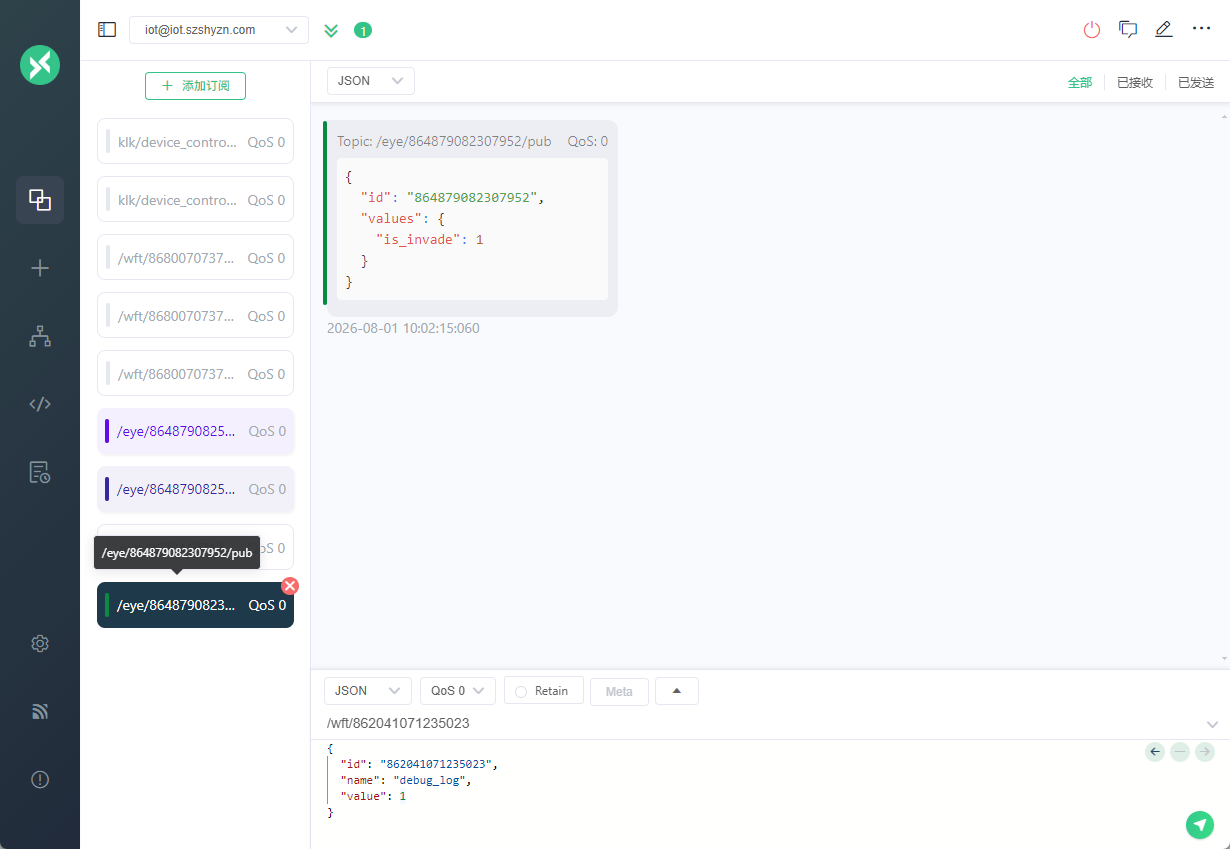The image size is (1230, 849).
Task: Open the Log page icon
Action: (40, 472)
